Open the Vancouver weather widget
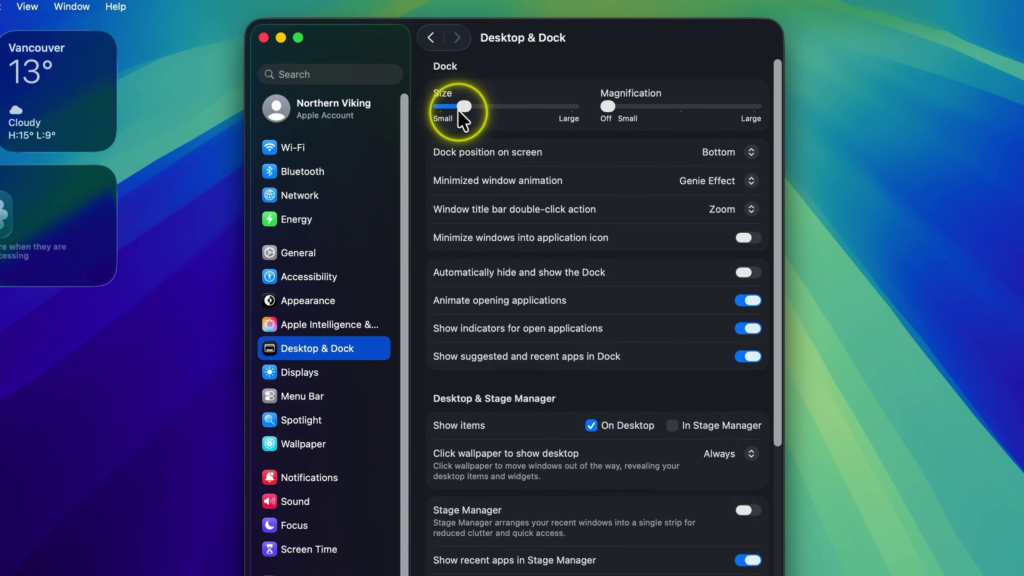 58,91
